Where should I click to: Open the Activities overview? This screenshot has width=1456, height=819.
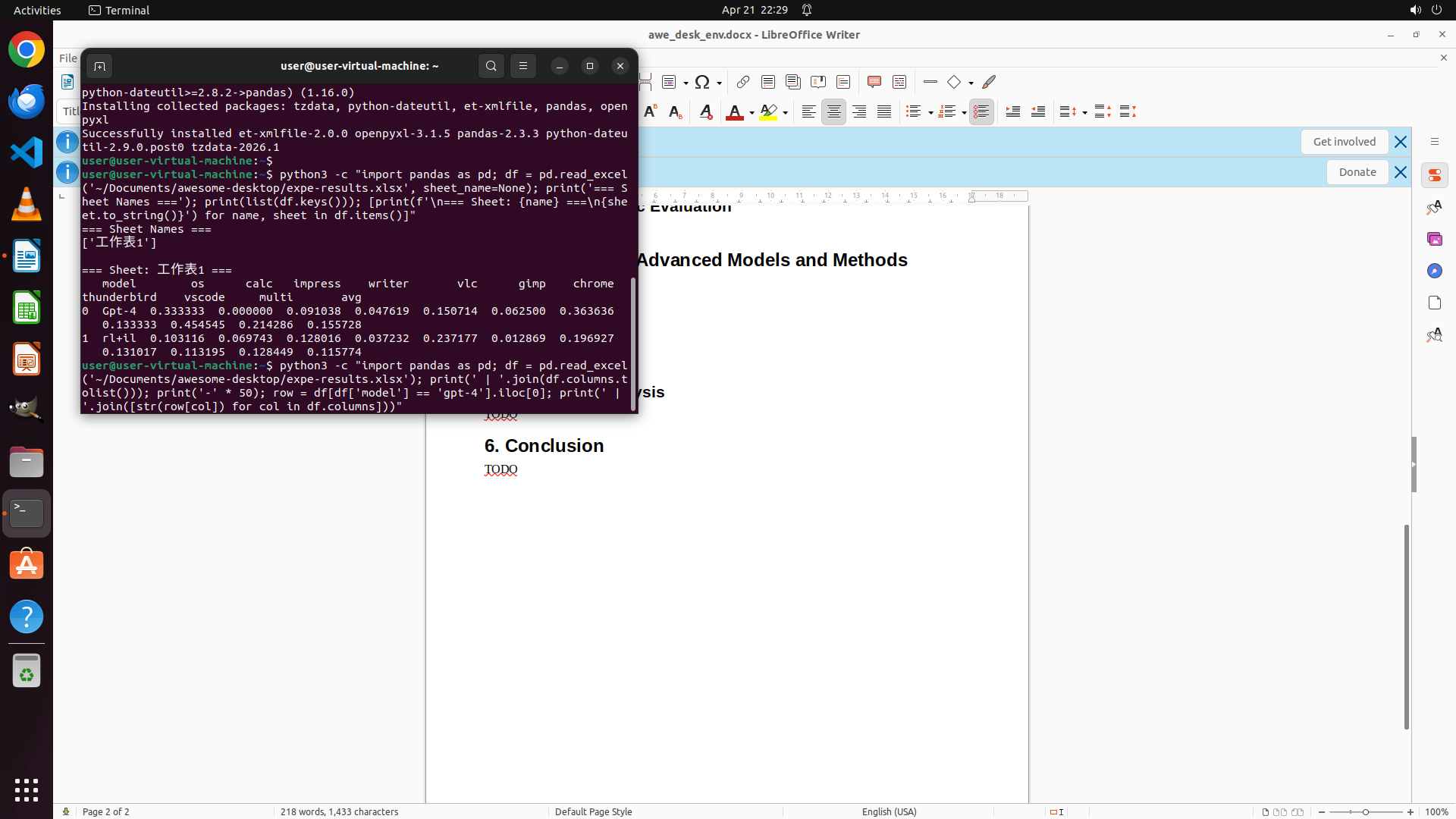click(x=37, y=10)
